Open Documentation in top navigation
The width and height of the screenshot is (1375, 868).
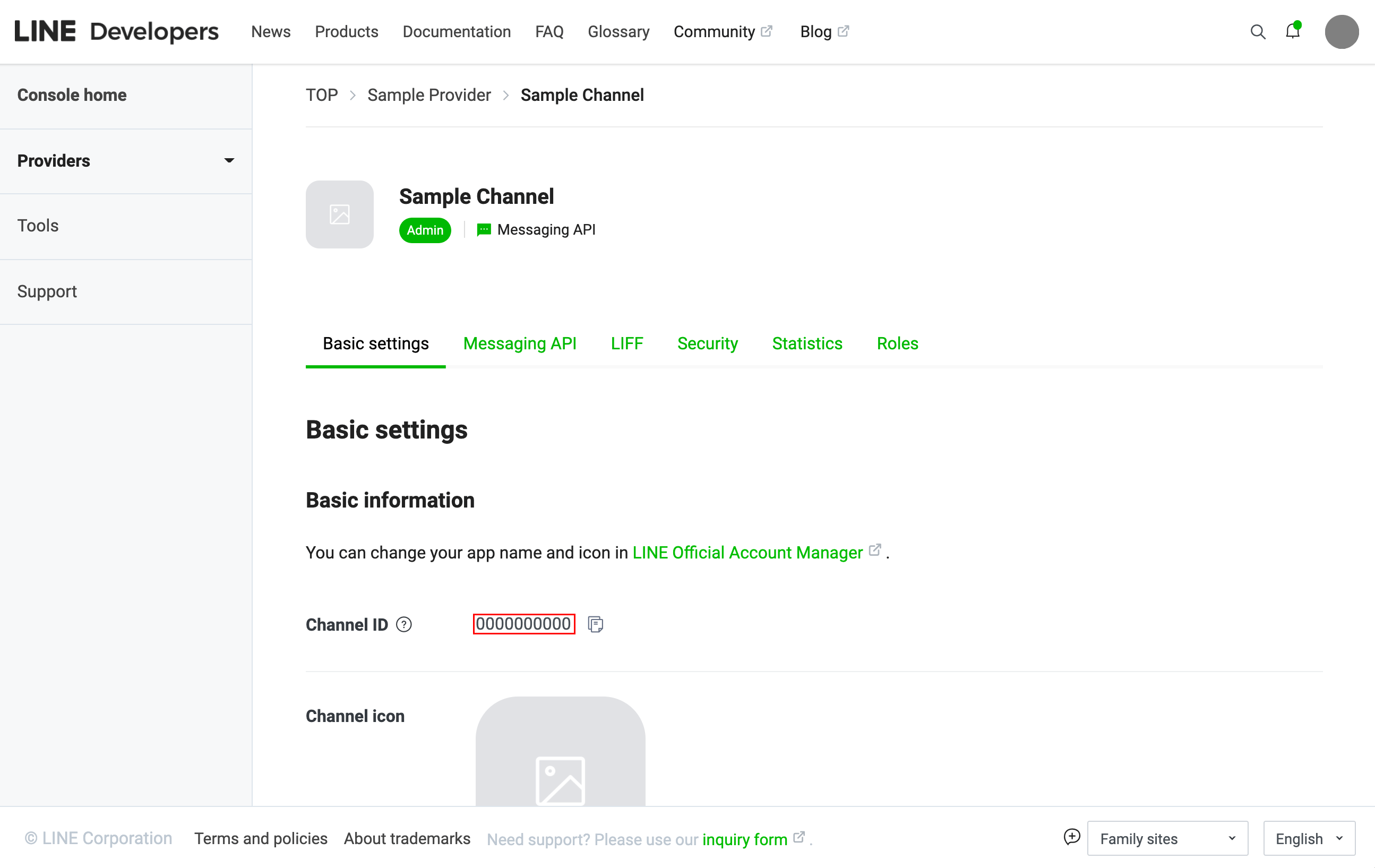tap(456, 32)
